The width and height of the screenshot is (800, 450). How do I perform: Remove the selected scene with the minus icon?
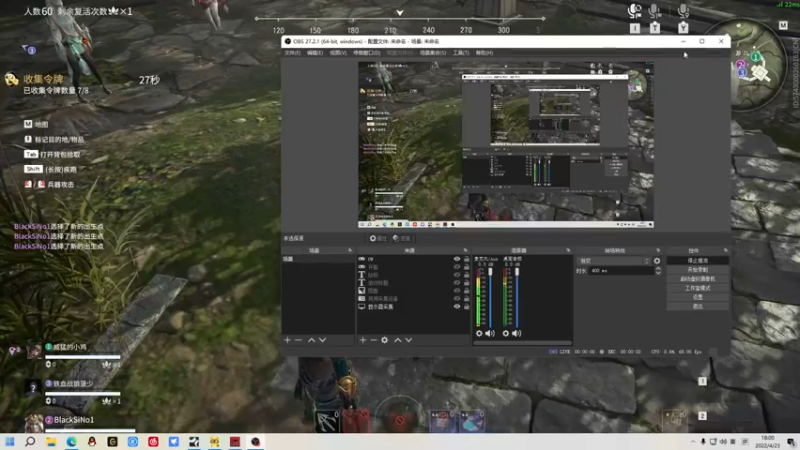298,340
